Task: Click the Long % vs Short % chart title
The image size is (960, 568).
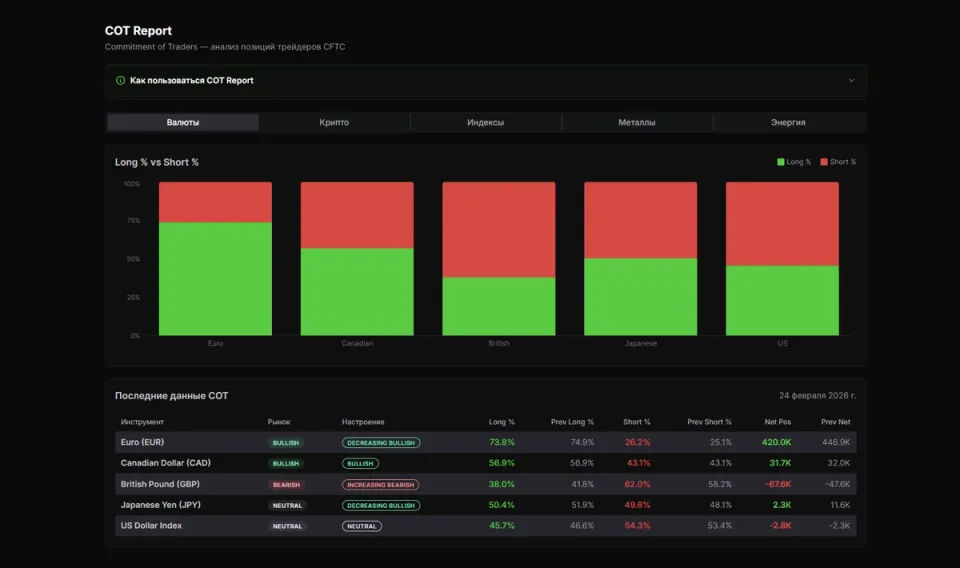Action: click(x=157, y=162)
